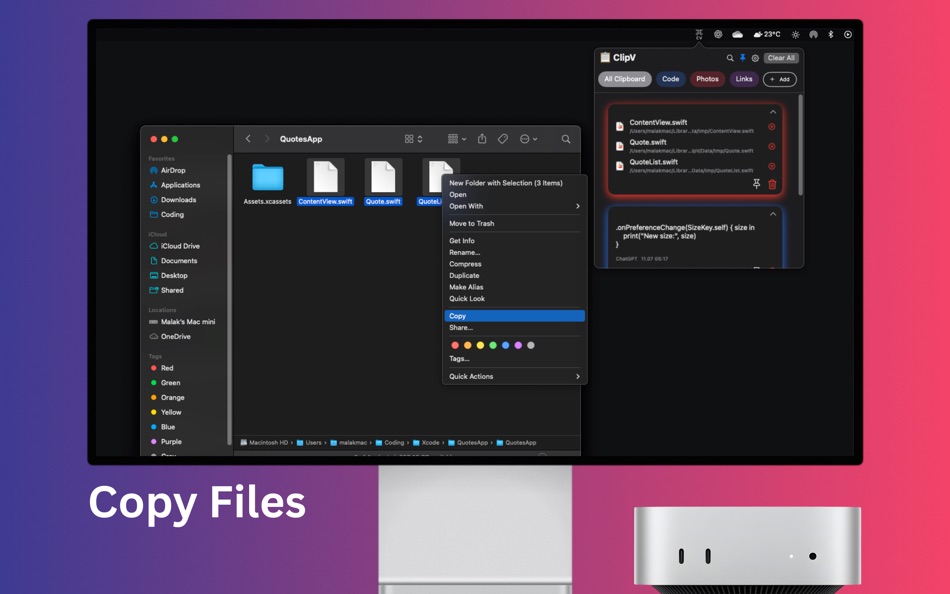The image size is (950, 594).
Task: Apply purple tag color in context menu
Action: [518, 345]
